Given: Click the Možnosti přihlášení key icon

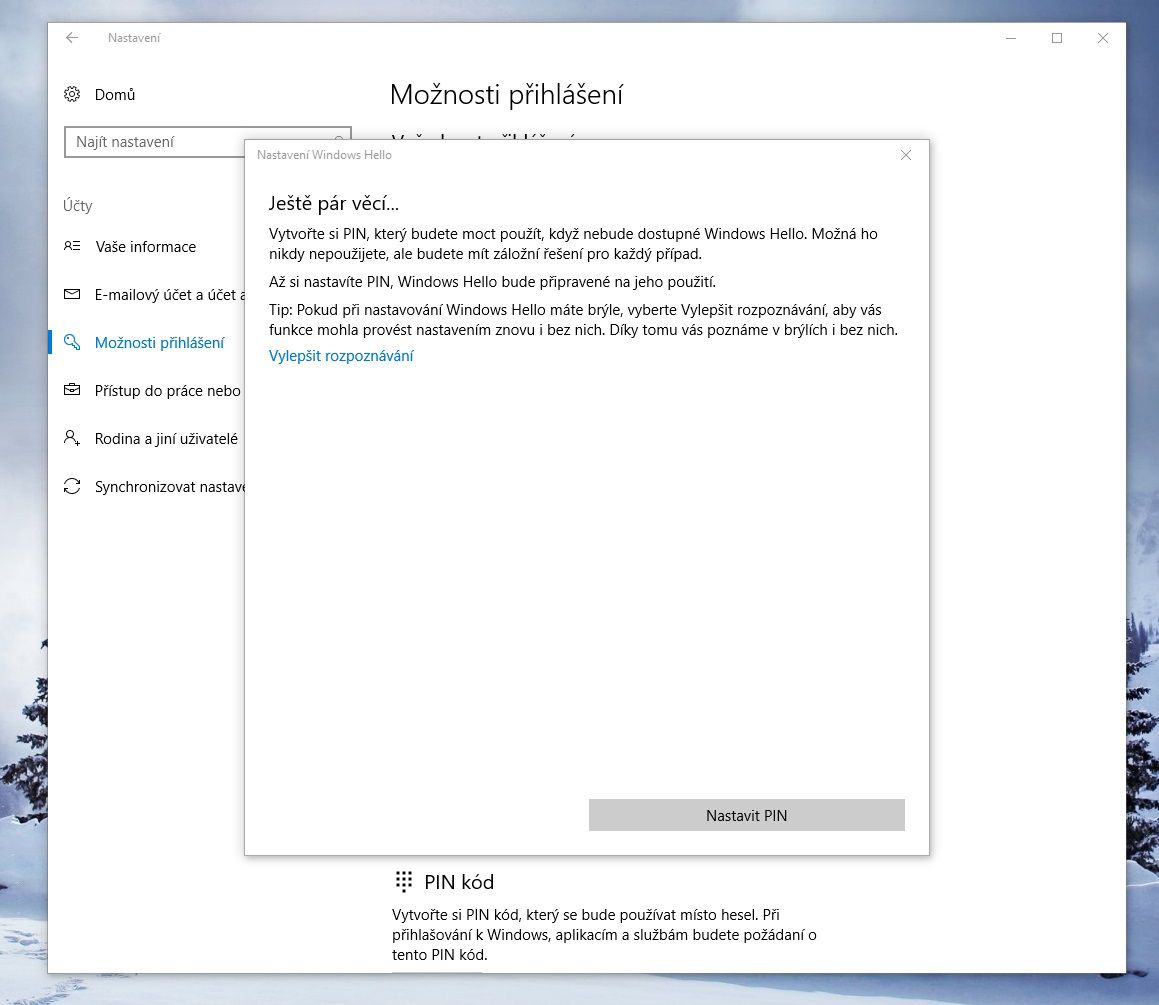Looking at the screenshot, I should click(x=72, y=342).
